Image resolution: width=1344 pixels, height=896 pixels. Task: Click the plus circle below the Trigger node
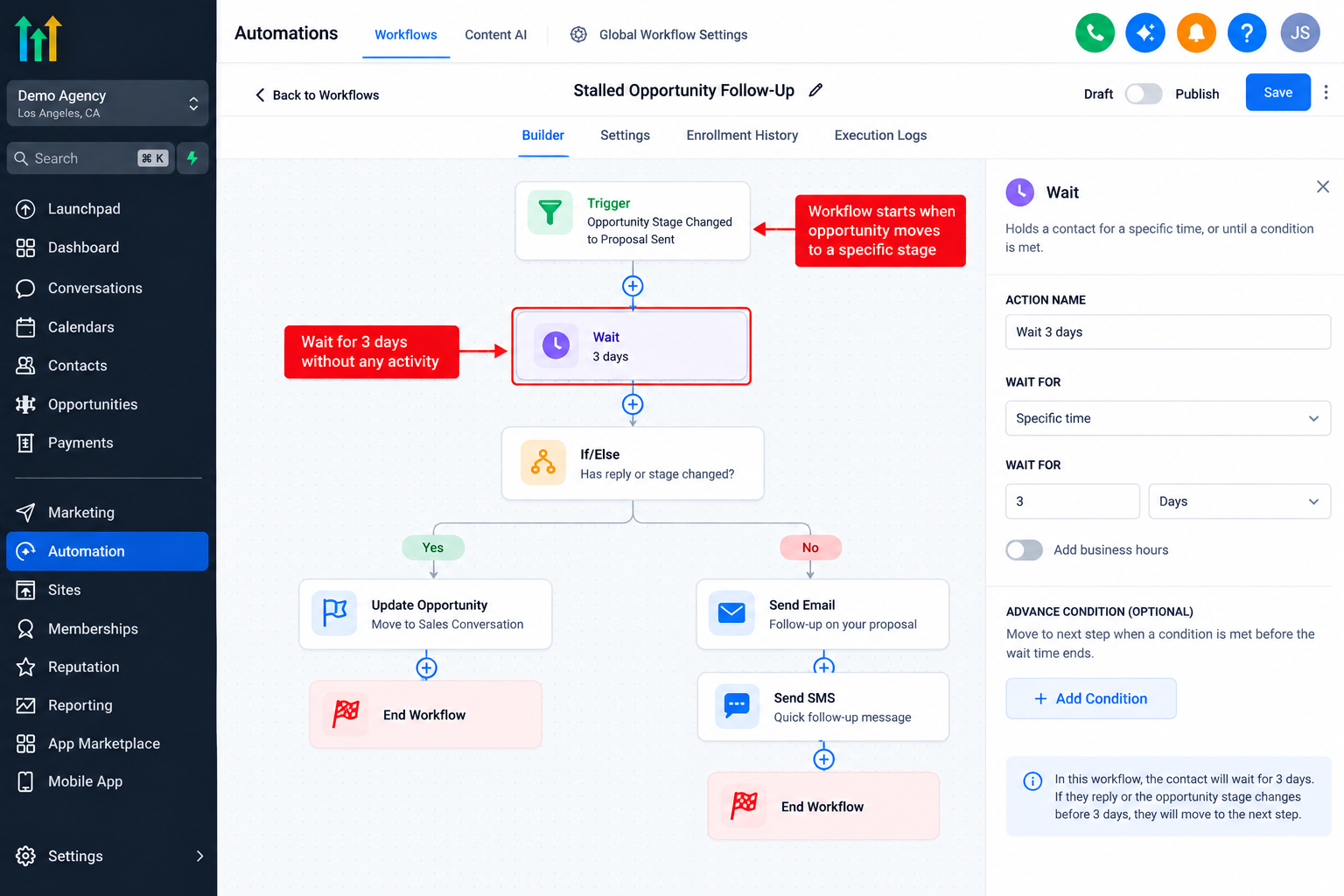(x=633, y=286)
